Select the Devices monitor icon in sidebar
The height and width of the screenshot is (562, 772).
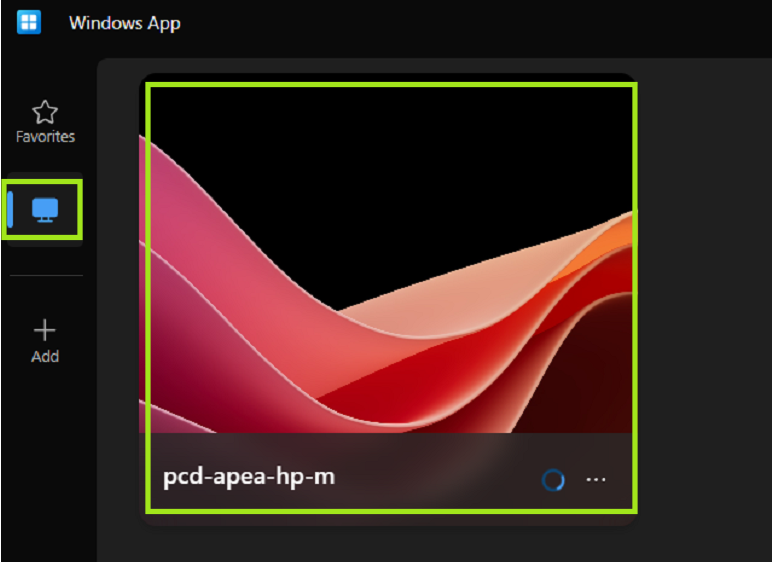[45, 210]
